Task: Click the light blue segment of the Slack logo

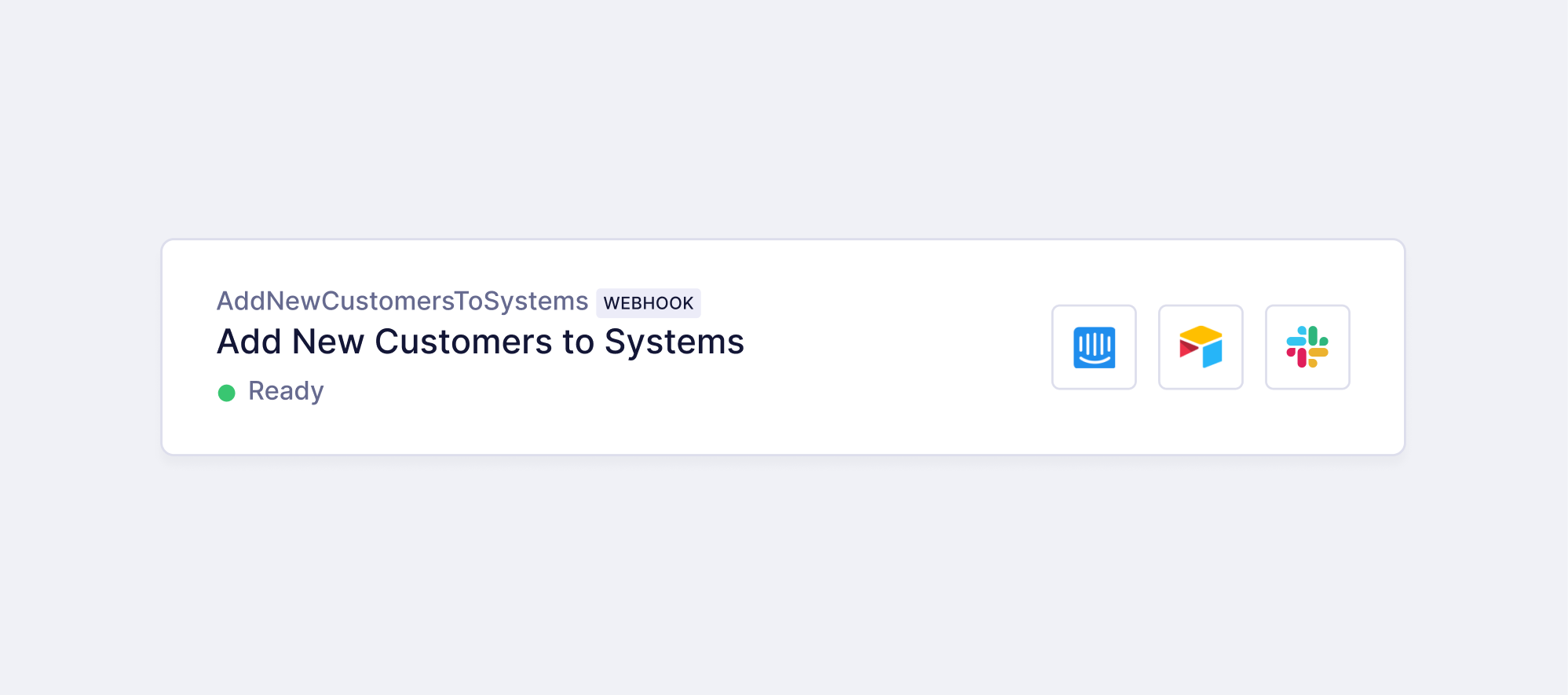Action: (1296, 339)
